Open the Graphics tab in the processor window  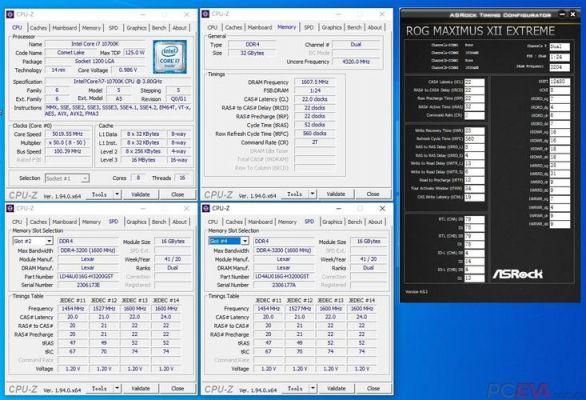click(x=136, y=28)
